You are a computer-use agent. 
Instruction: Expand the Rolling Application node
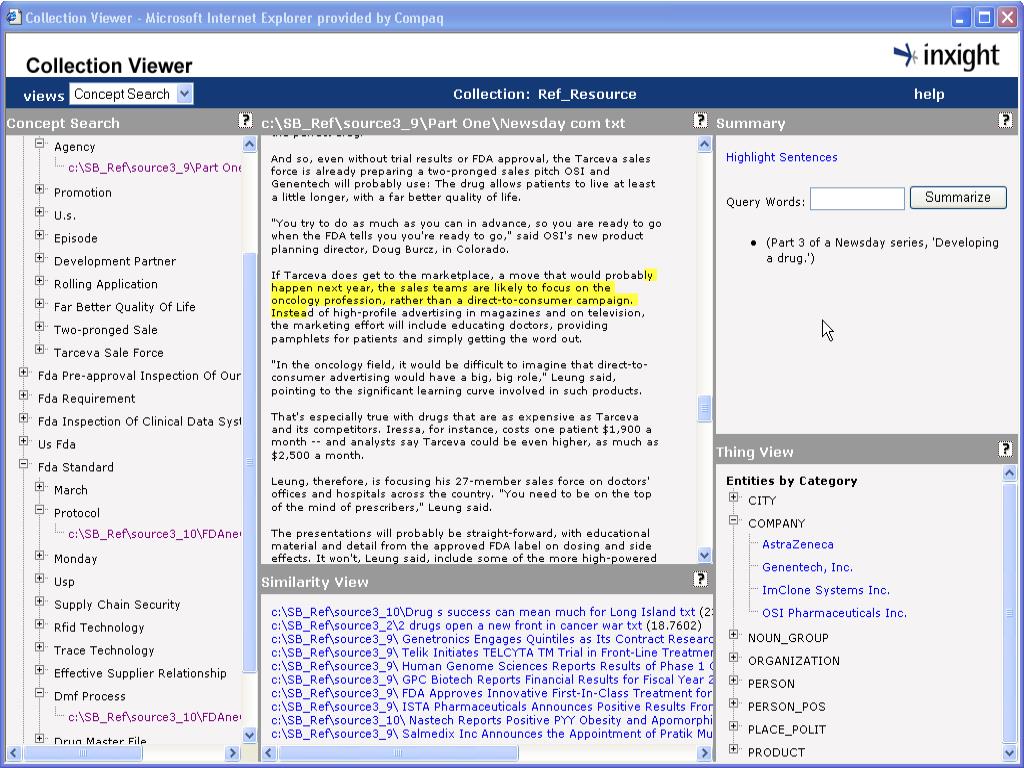[x=40, y=281]
